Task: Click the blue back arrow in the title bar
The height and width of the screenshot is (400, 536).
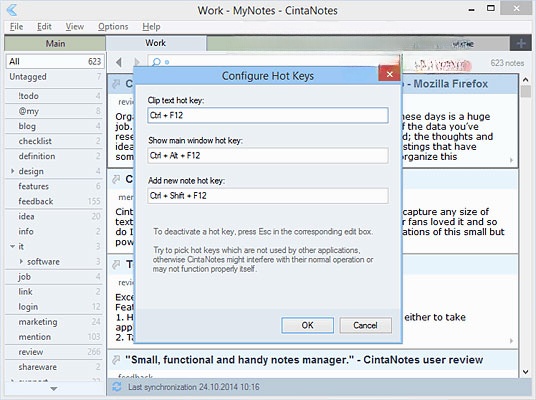Action: (12, 10)
